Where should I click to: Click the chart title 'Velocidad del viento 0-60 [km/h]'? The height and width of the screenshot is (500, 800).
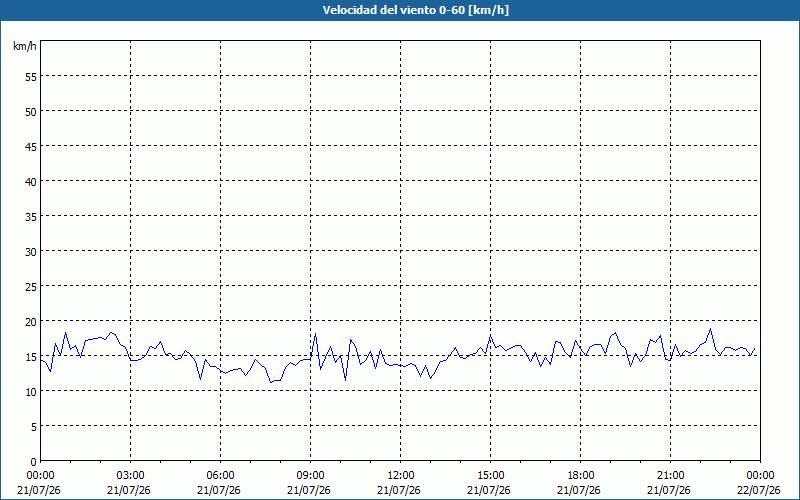[x=416, y=10]
